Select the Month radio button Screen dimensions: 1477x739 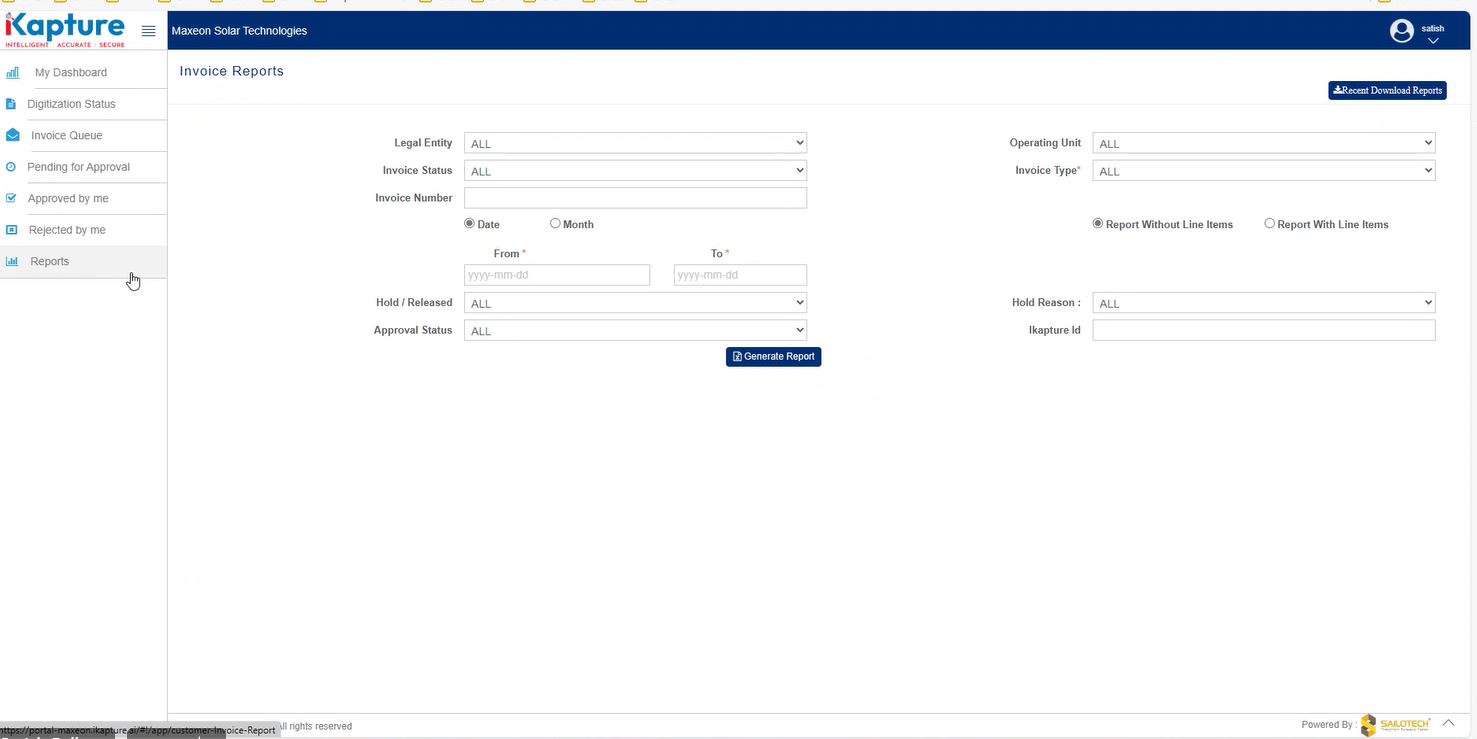point(555,223)
